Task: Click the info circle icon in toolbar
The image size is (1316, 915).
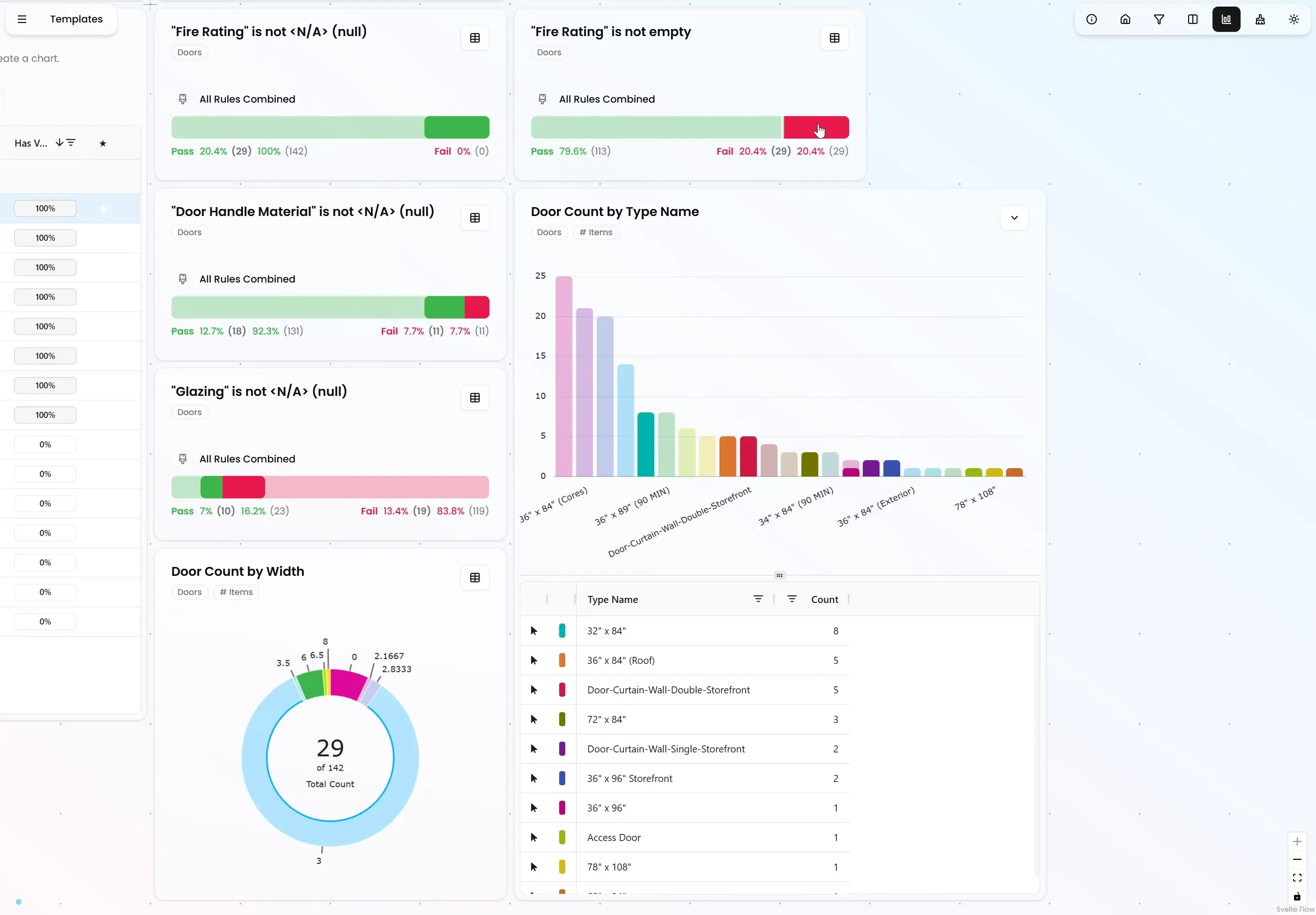Action: 1091,20
